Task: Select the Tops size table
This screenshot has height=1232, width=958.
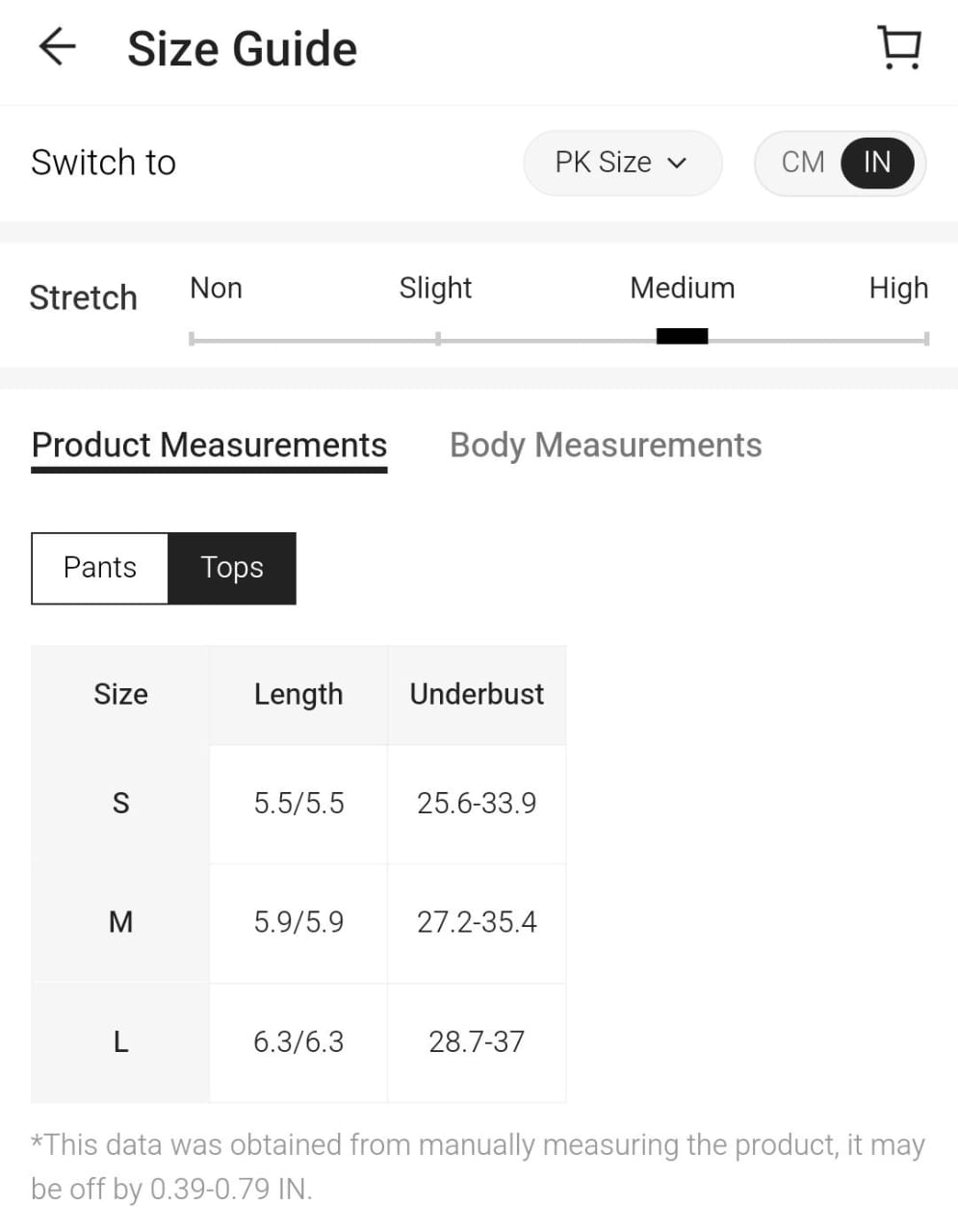Action: point(232,568)
